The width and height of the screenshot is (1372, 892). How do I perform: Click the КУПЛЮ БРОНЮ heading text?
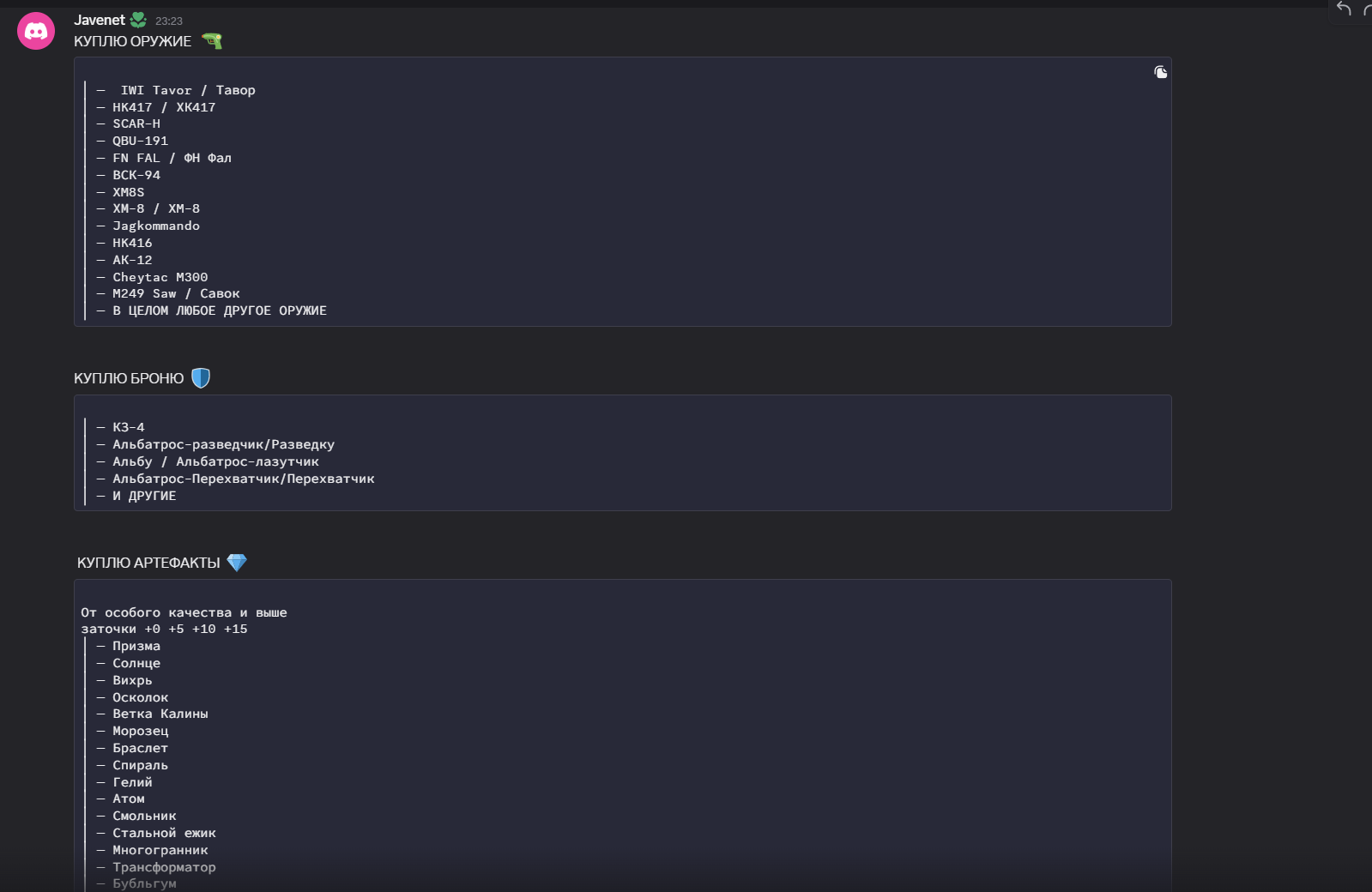(129, 378)
